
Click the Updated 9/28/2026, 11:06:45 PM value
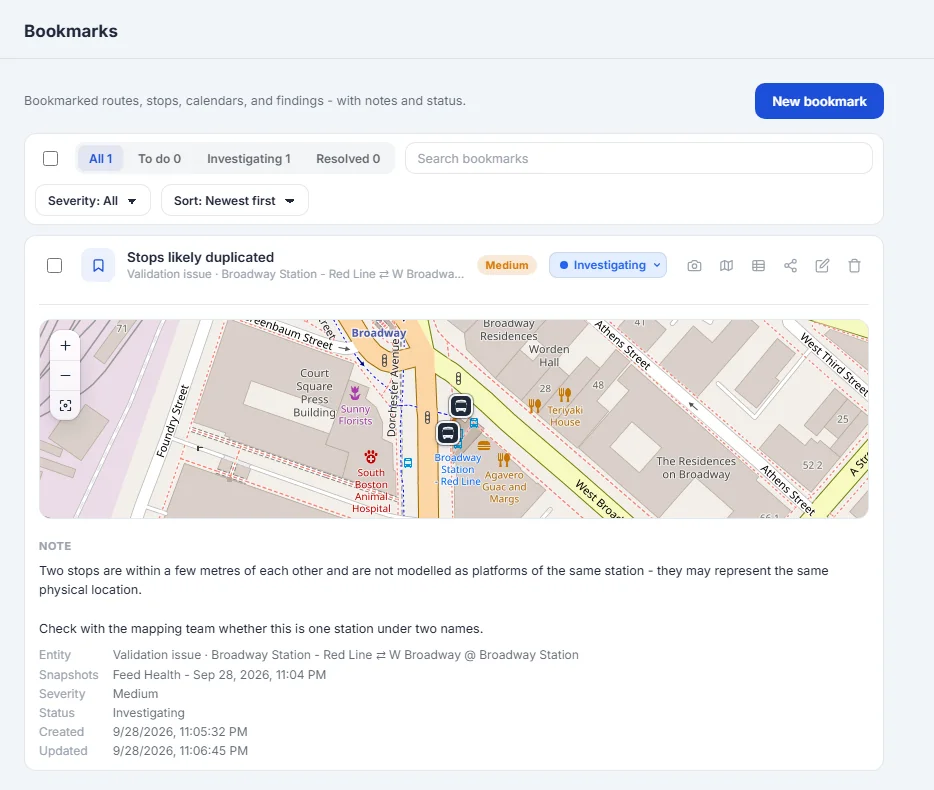pos(180,751)
